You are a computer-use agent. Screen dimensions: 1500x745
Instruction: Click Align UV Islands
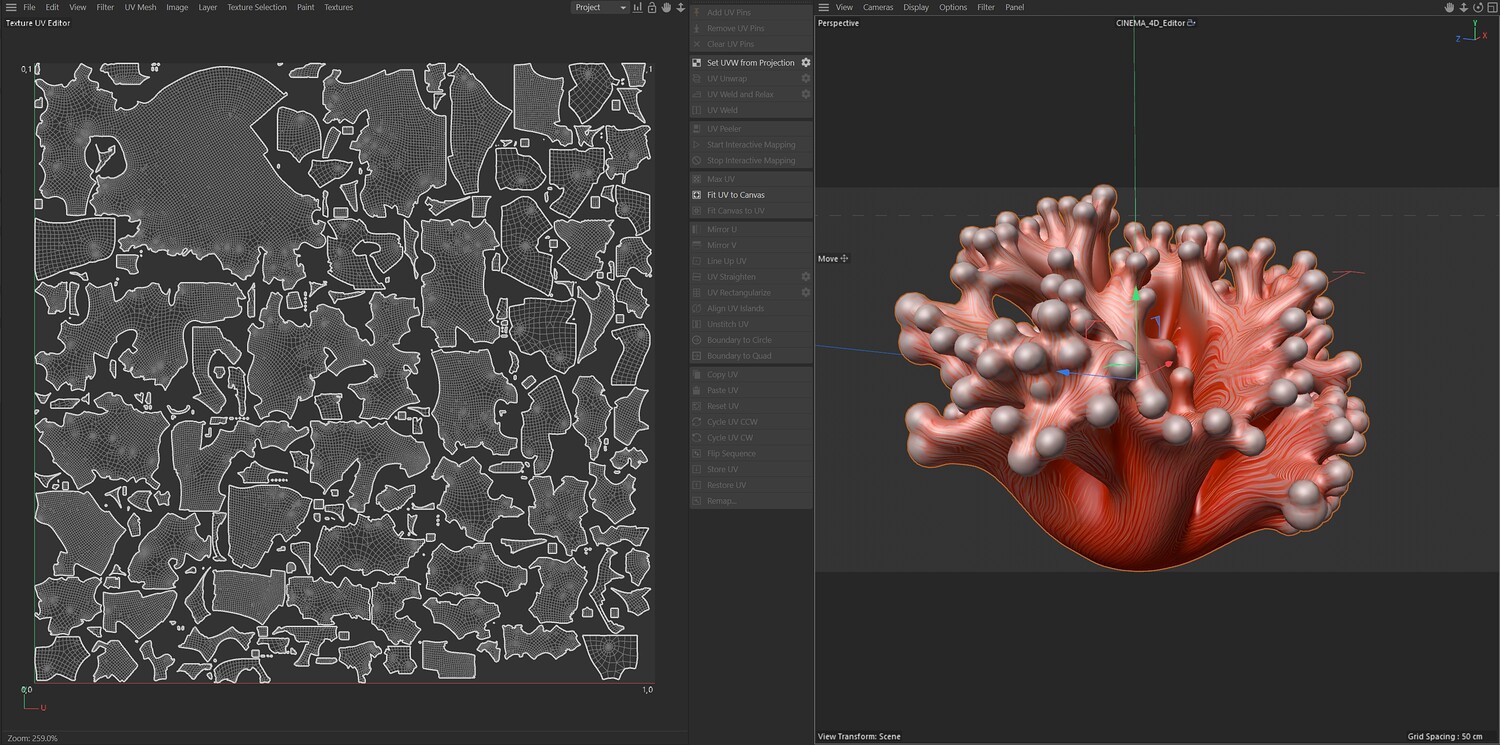751,308
